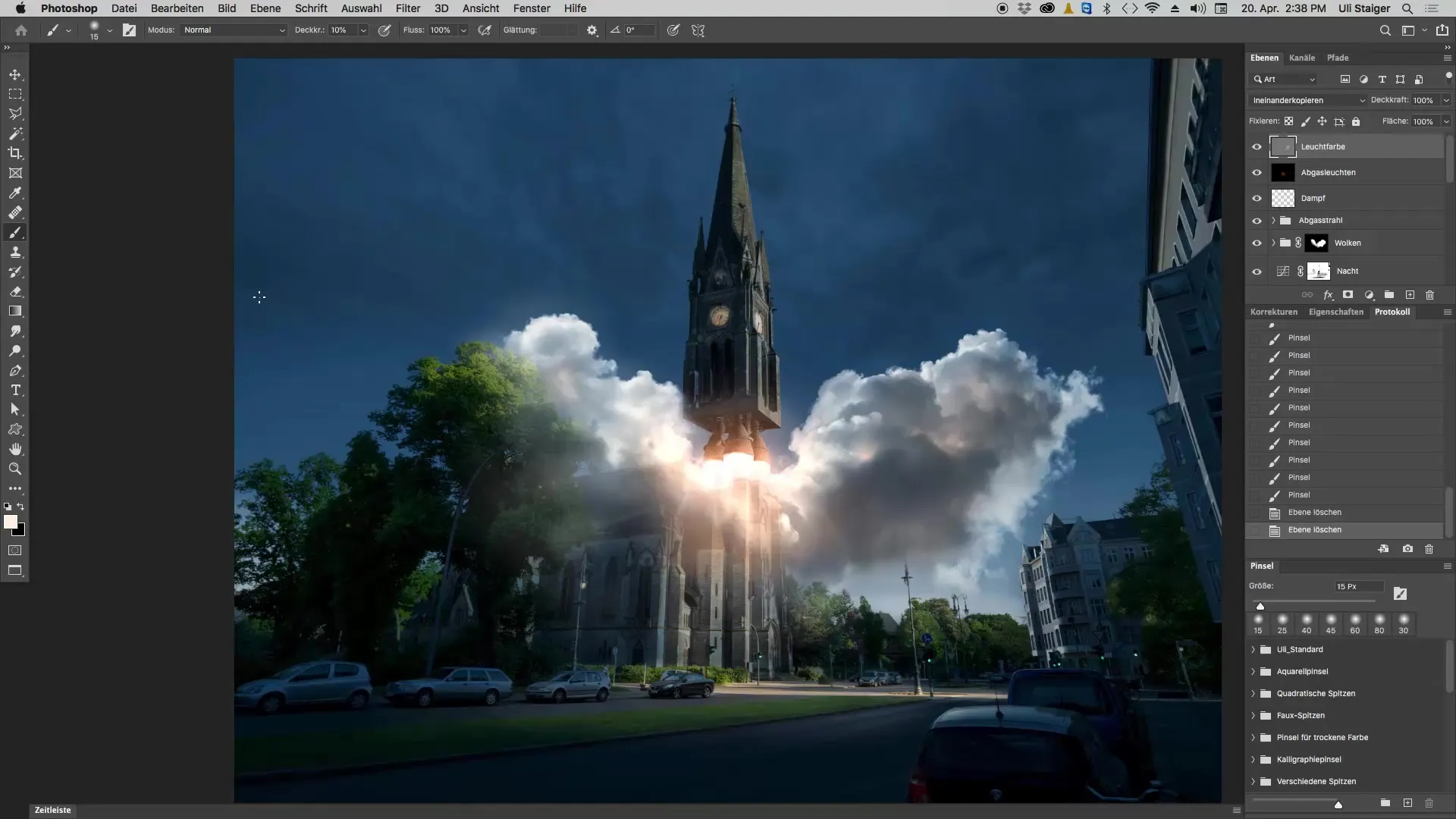Viewport: 1456px width, 819px height.
Task: Select the Smudge tool
Action: click(15, 331)
